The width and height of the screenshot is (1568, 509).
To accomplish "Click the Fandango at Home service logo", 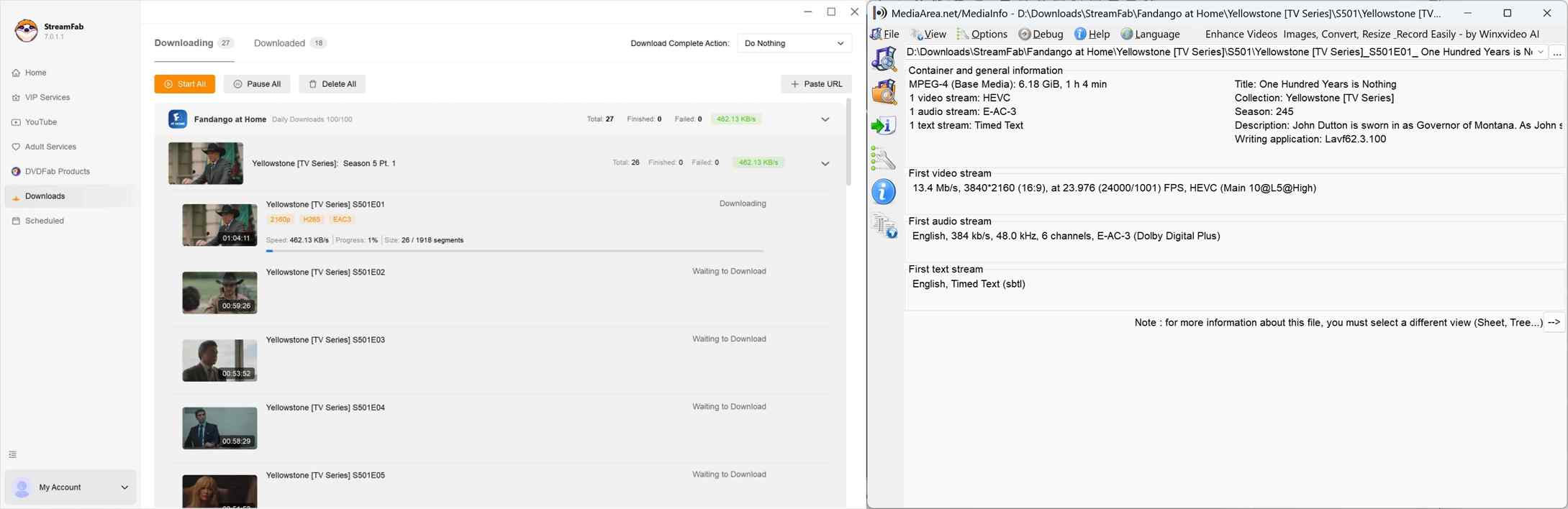I will pos(178,119).
